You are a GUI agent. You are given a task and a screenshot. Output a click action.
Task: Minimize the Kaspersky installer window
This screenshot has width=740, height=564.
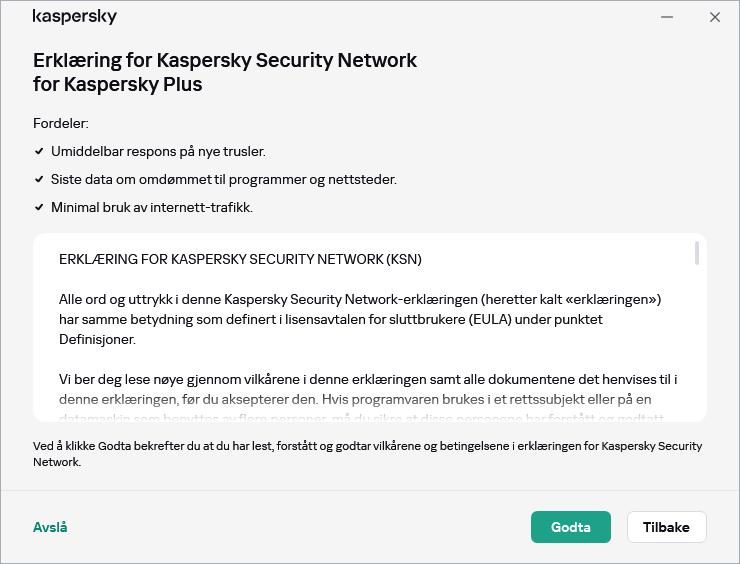(667, 17)
